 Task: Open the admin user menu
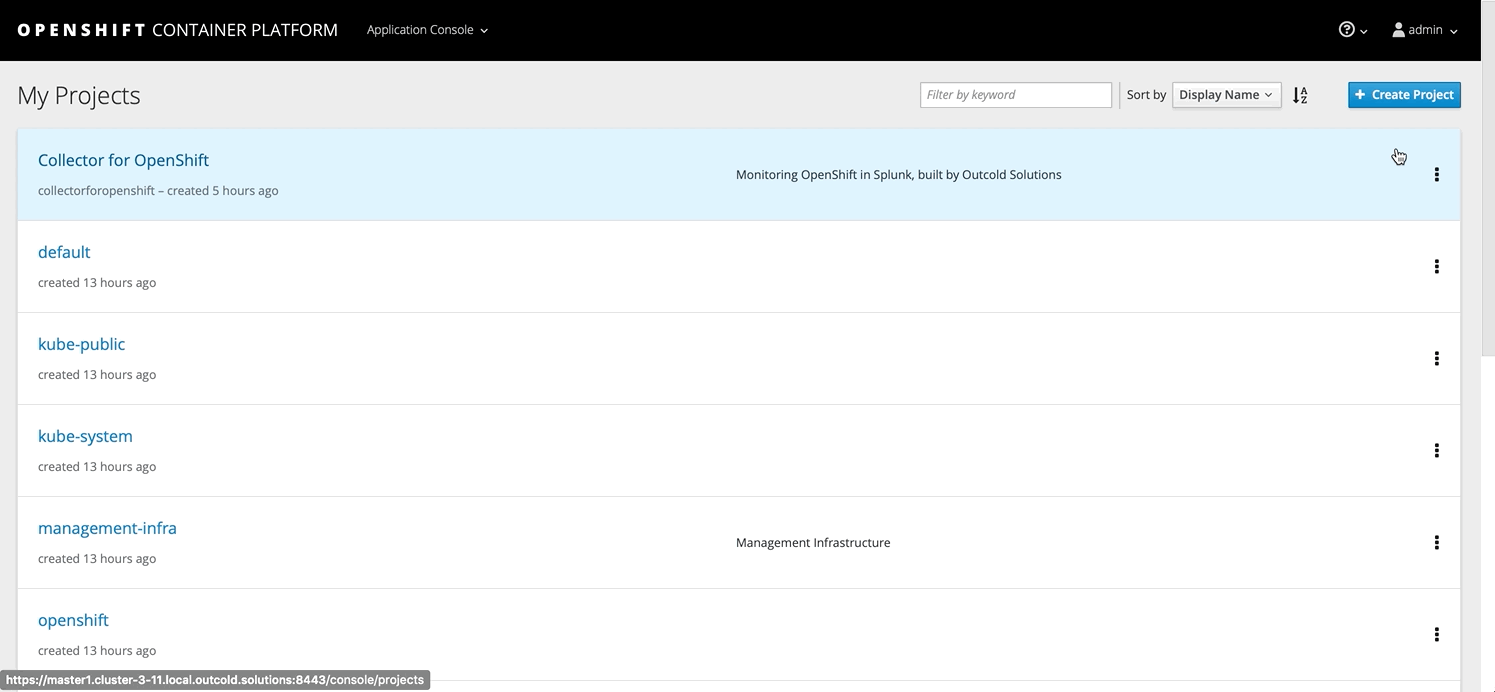1425,30
